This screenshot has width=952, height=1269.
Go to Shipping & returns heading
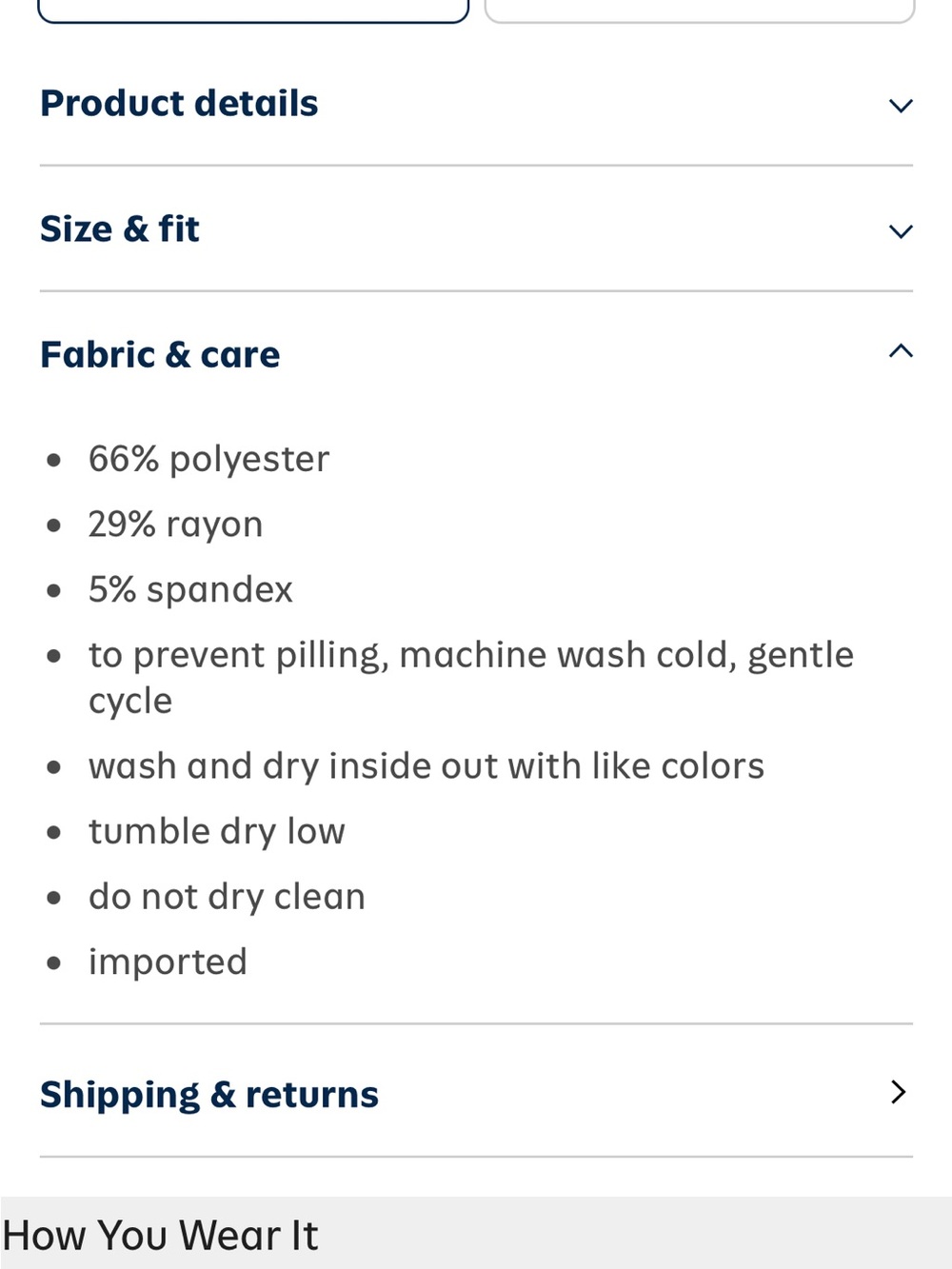click(x=209, y=1095)
